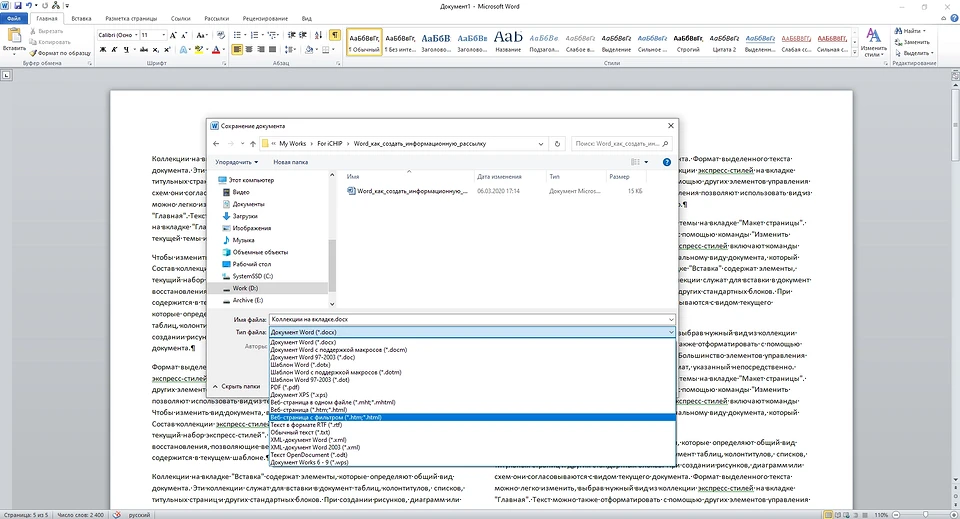Click the Up folder arrow in save dialog
The image size is (960, 519).
pyautogui.click(x=255, y=144)
